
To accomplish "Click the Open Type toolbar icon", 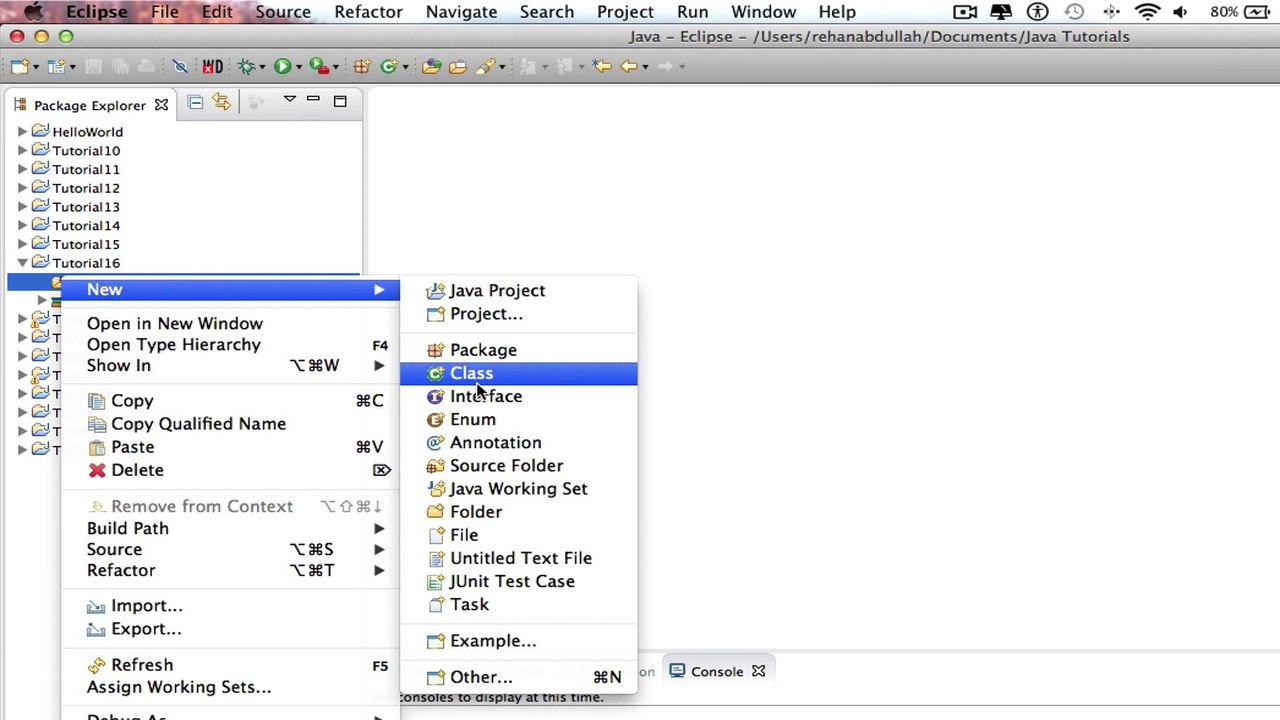I will pos(432,66).
